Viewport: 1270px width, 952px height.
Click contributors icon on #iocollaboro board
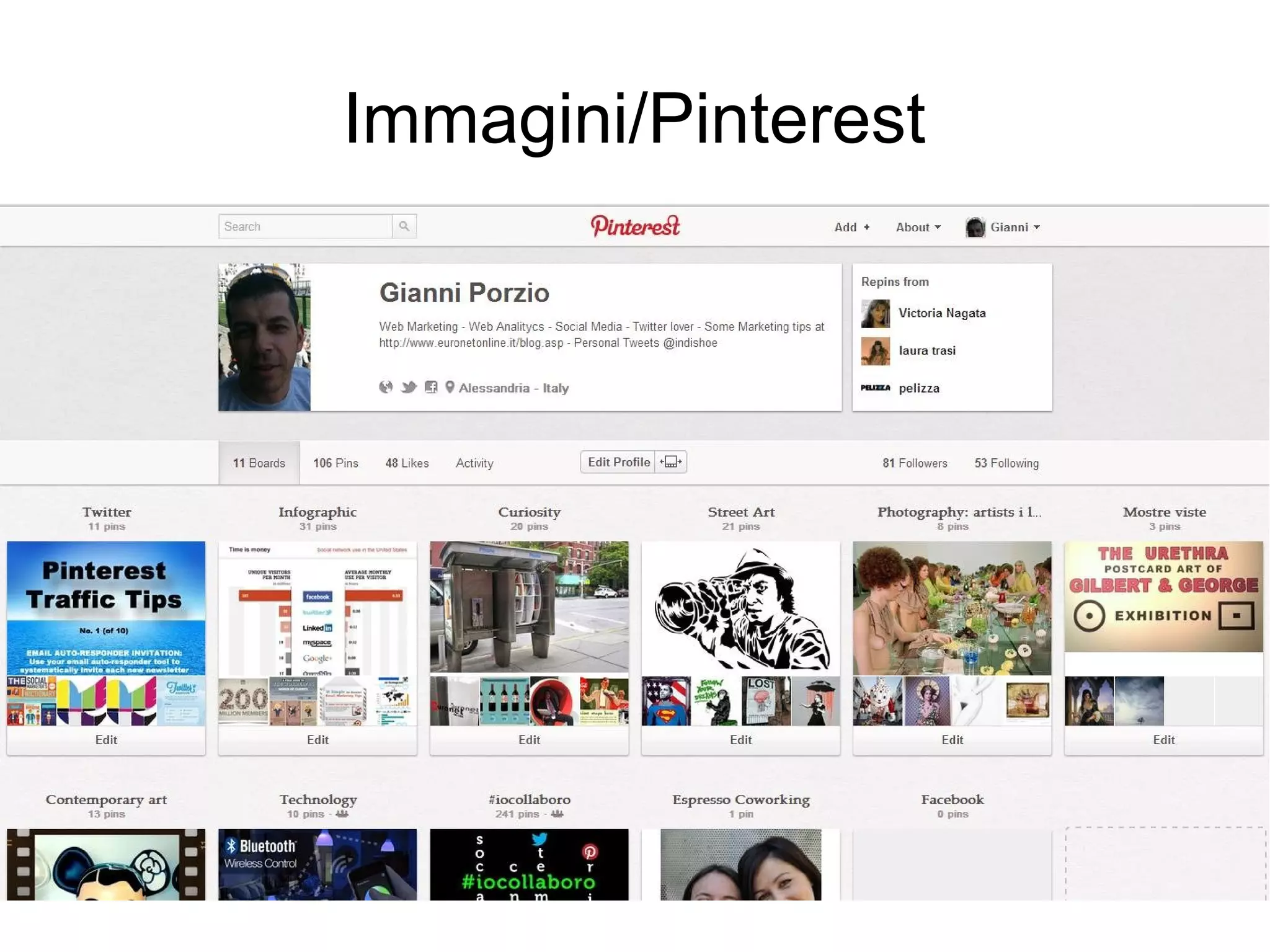[557, 814]
